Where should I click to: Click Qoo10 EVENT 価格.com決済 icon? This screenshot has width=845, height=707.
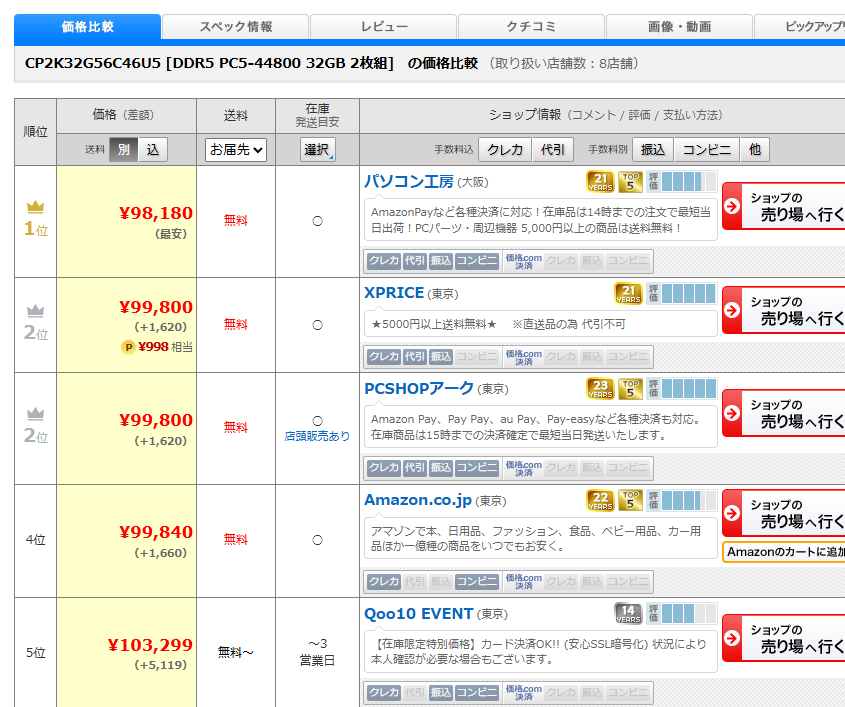523,692
